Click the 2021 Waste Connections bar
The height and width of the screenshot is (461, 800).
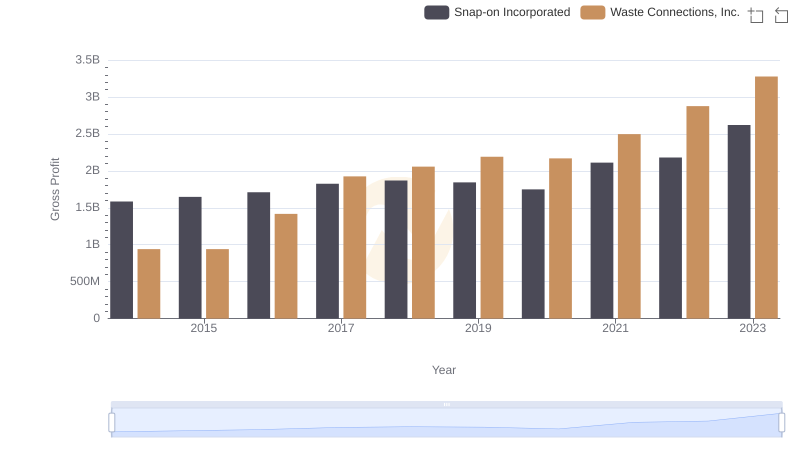[629, 226]
